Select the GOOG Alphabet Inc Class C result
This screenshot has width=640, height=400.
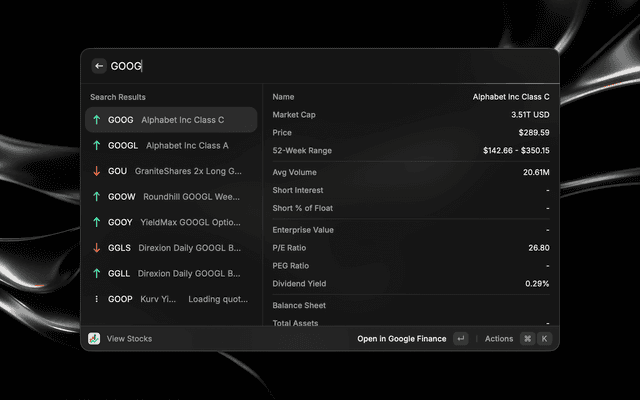(x=170, y=120)
